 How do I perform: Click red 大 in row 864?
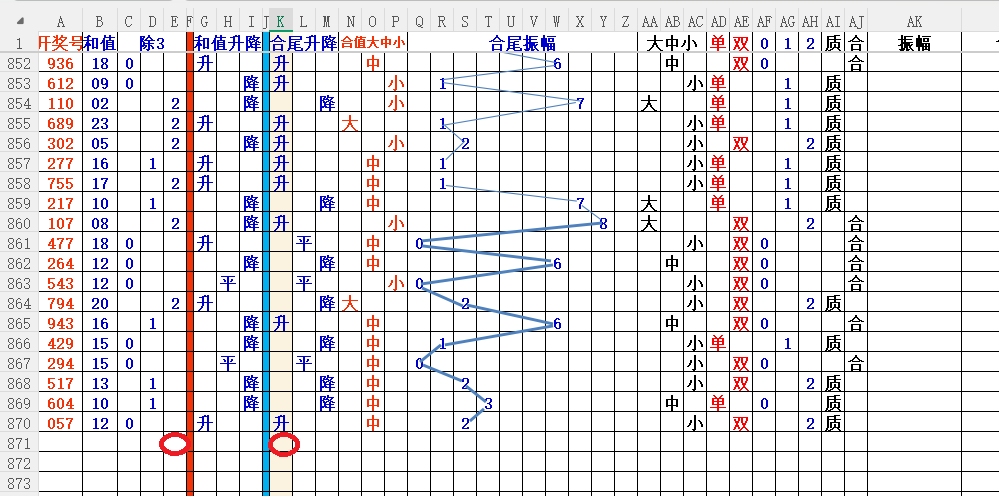click(x=349, y=304)
